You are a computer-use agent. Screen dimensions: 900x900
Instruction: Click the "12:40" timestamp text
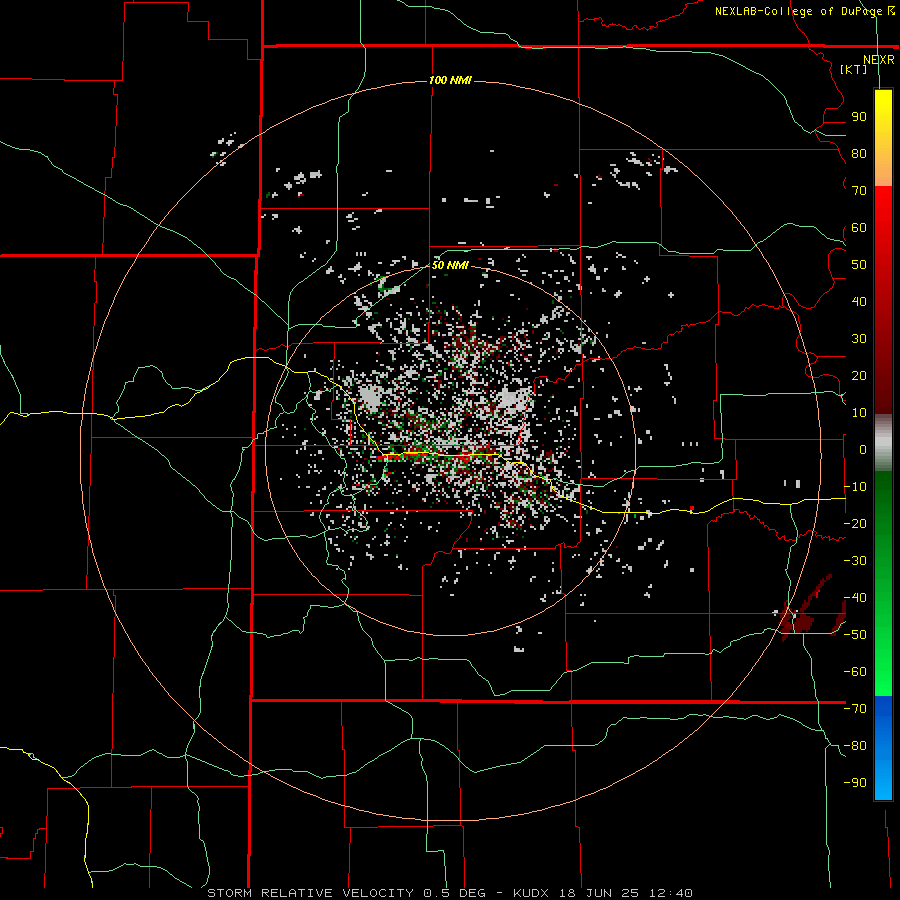click(670, 893)
